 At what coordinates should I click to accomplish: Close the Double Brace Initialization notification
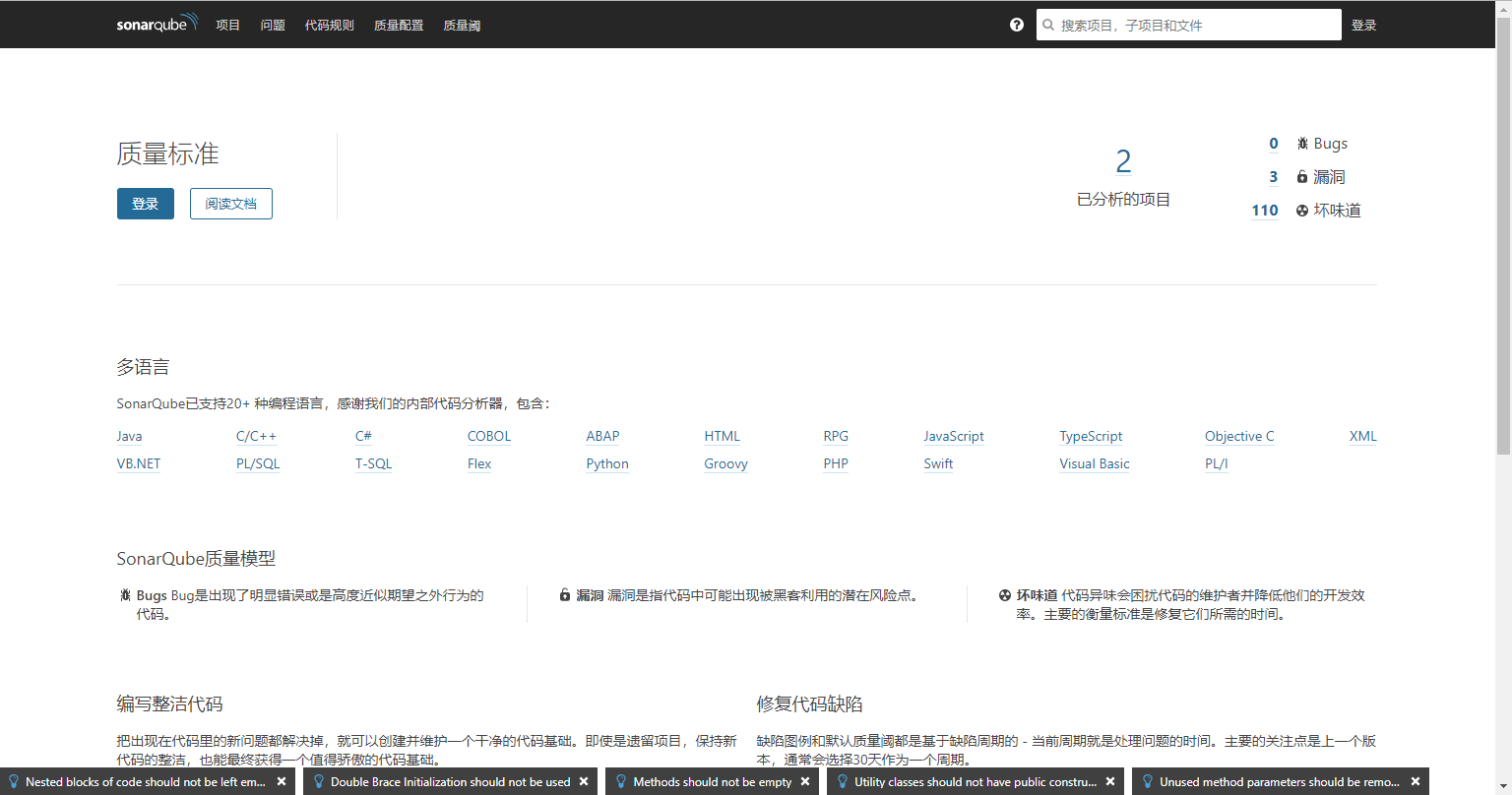coord(584,781)
